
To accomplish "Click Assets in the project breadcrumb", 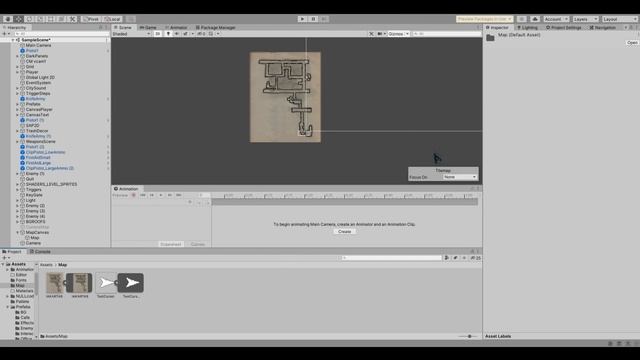I will pyautogui.click(x=46, y=265).
